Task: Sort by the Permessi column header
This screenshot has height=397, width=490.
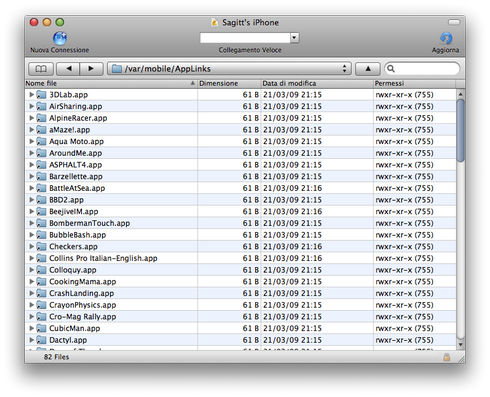Action: pos(414,83)
